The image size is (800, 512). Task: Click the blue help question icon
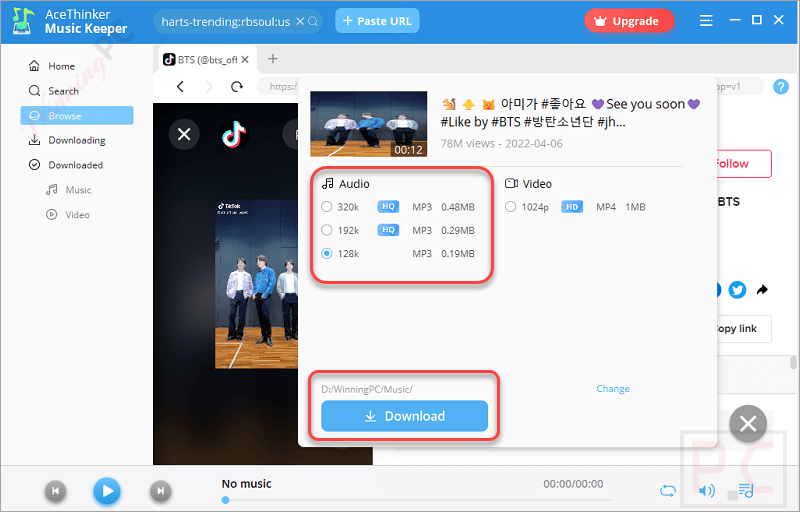781,87
